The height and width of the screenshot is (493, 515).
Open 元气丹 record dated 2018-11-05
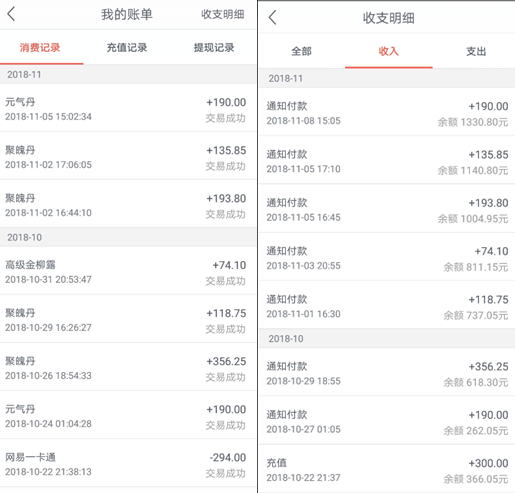pos(128,108)
